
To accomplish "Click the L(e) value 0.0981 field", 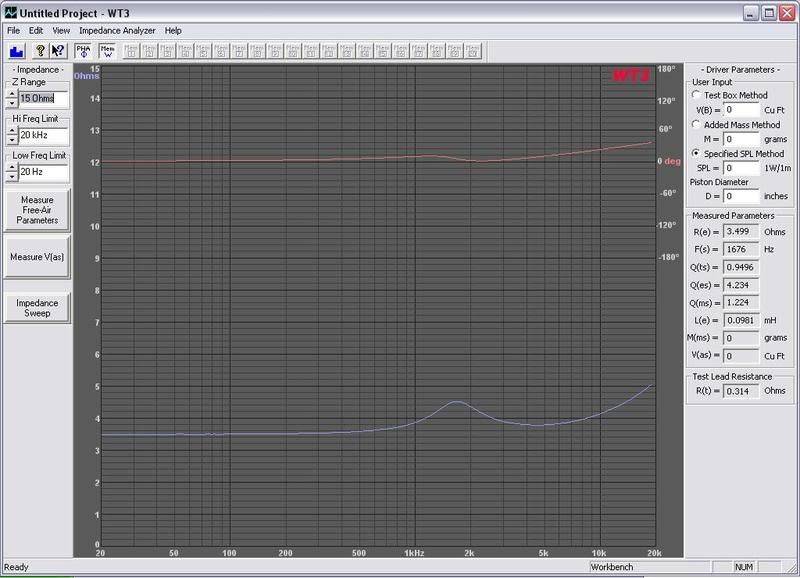I will click(x=741, y=320).
